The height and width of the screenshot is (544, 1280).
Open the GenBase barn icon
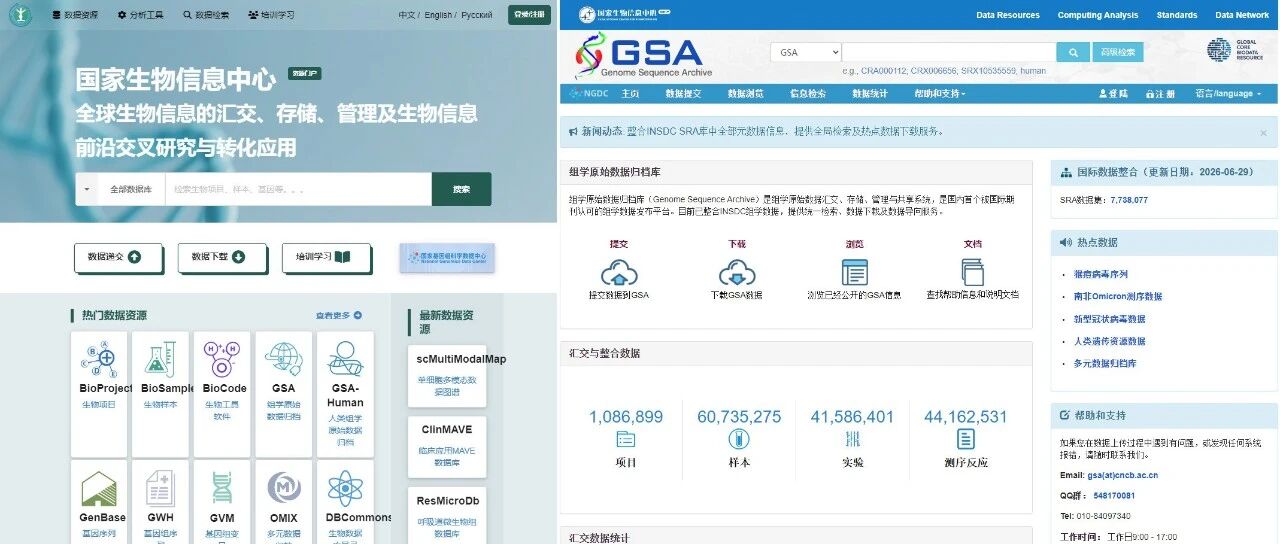click(99, 488)
